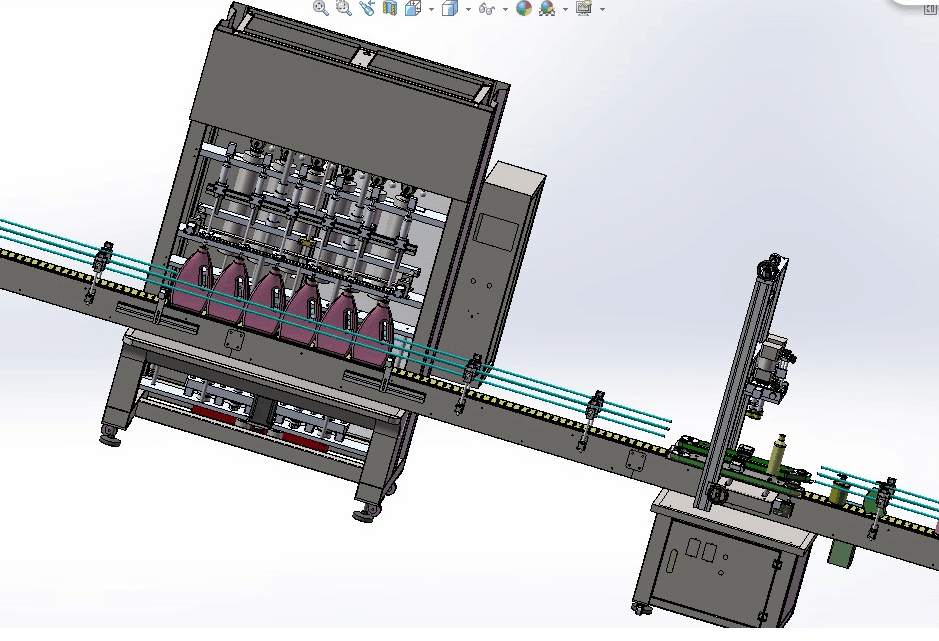Image resolution: width=939 pixels, height=641 pixels.
Task: Click the View Settings monitor icon
Action: click(x=584, y=8)
